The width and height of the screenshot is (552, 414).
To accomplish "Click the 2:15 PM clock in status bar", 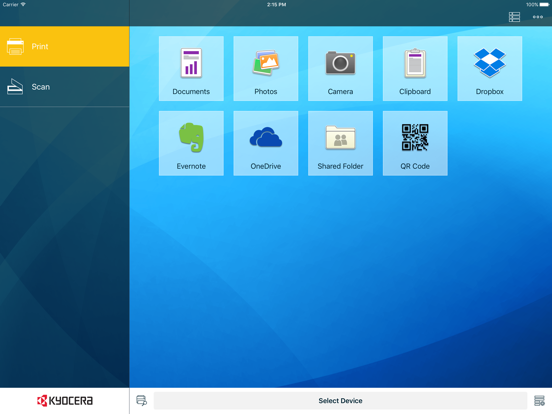I will (x=276, y=5).
